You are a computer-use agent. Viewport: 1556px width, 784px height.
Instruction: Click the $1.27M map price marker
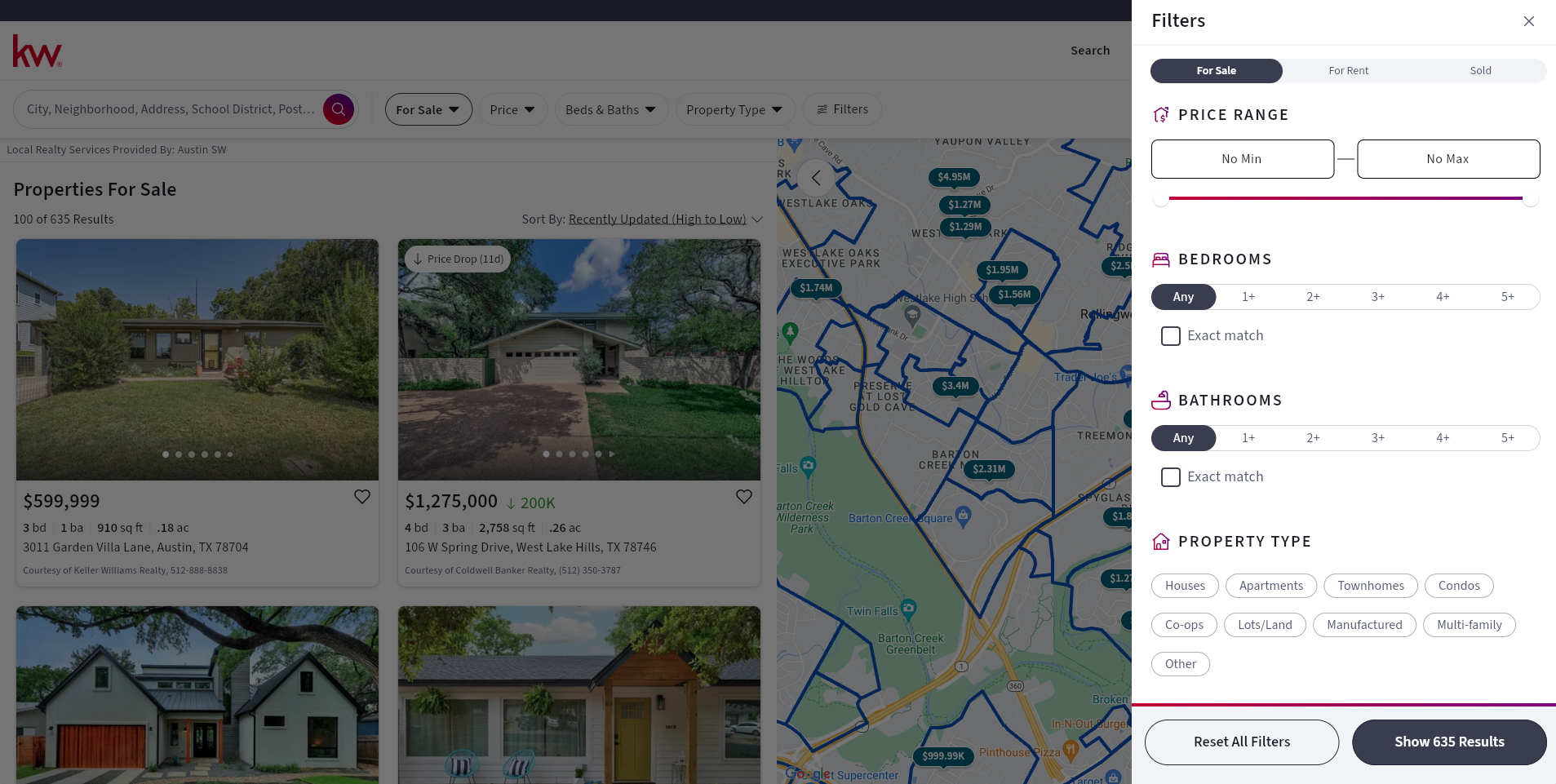click(x=964, y=205)
